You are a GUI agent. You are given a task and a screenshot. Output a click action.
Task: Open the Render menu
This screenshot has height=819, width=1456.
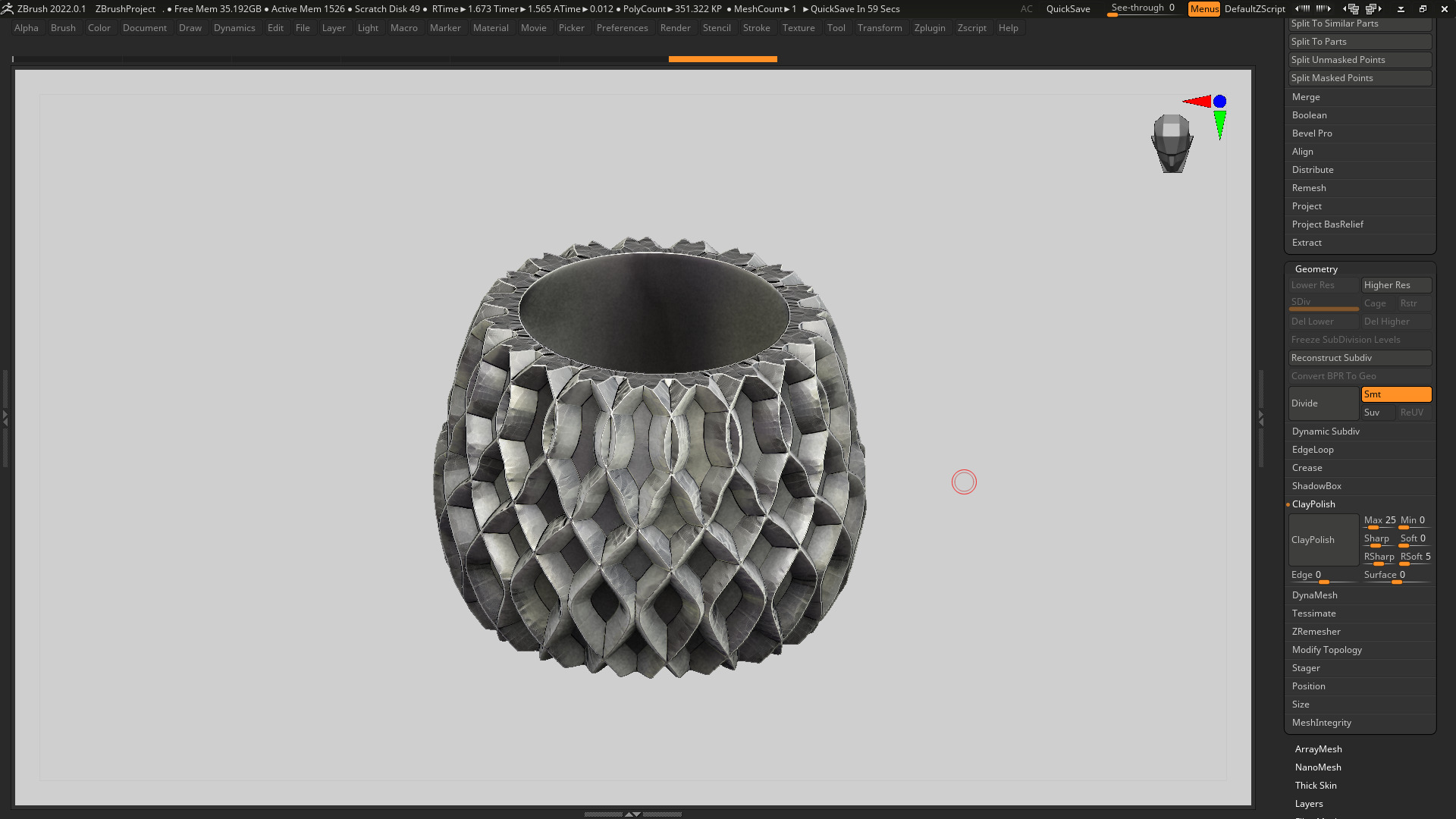675,28
